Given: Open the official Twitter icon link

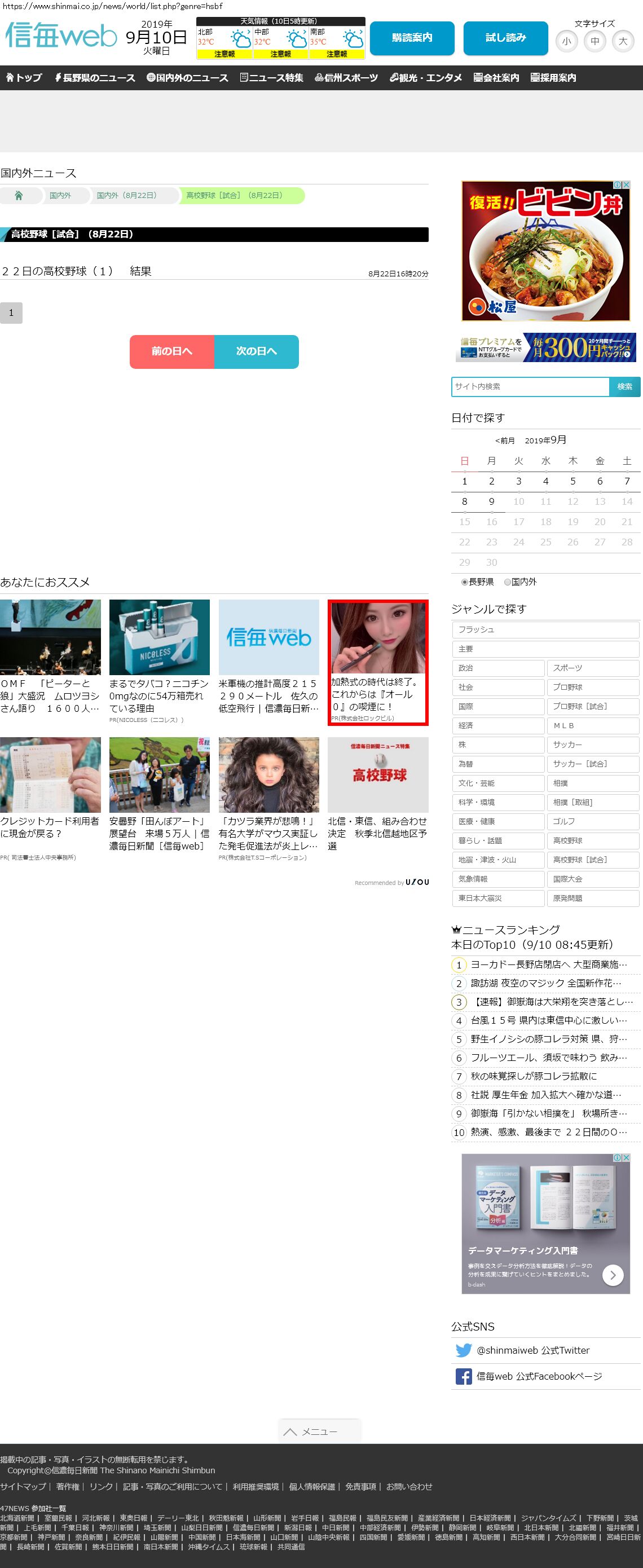Looking at the screenshot, I should point(464,1350).
